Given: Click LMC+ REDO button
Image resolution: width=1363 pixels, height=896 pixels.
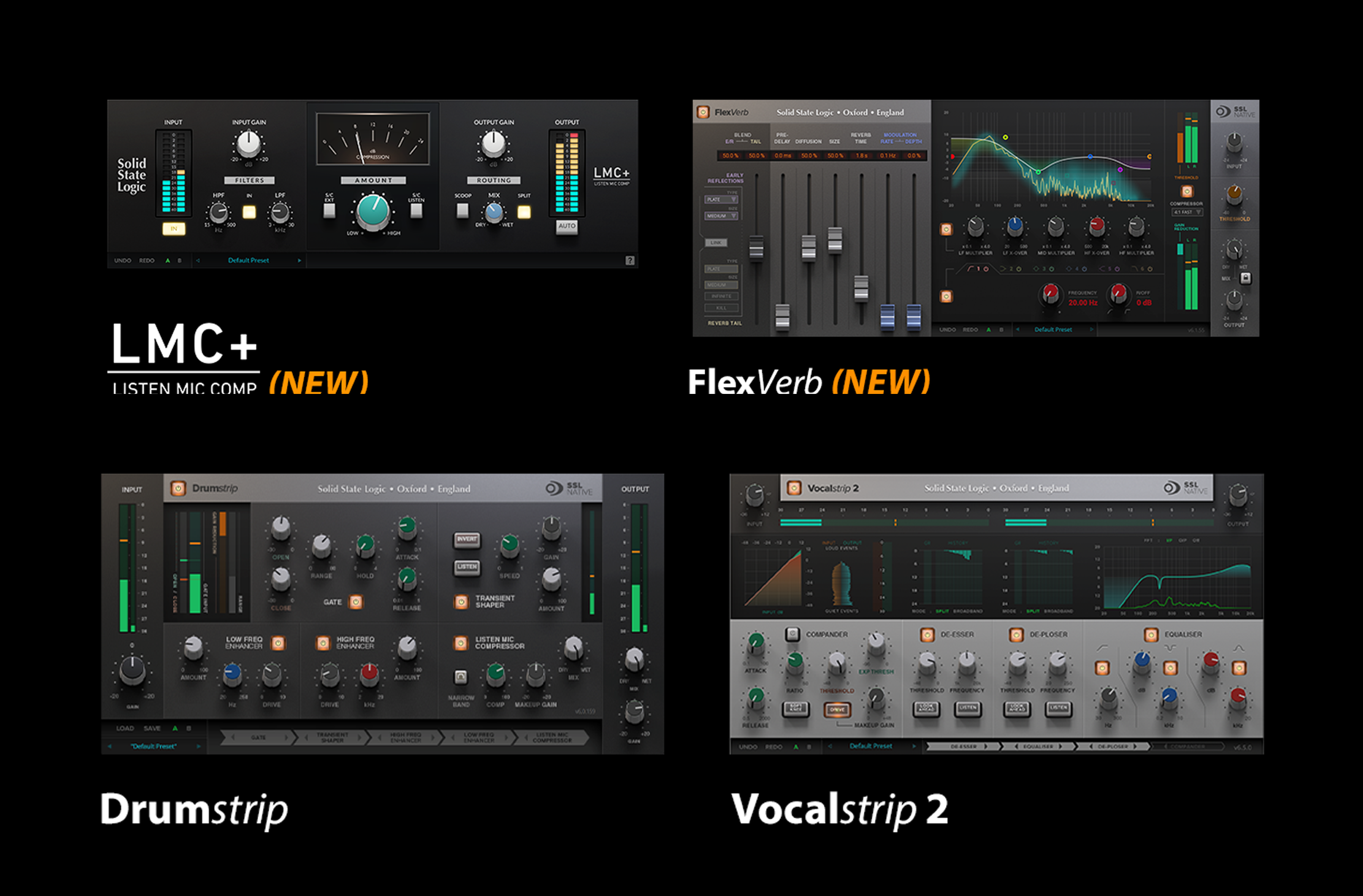Looking at the screenshot, I should click(147, 260).
